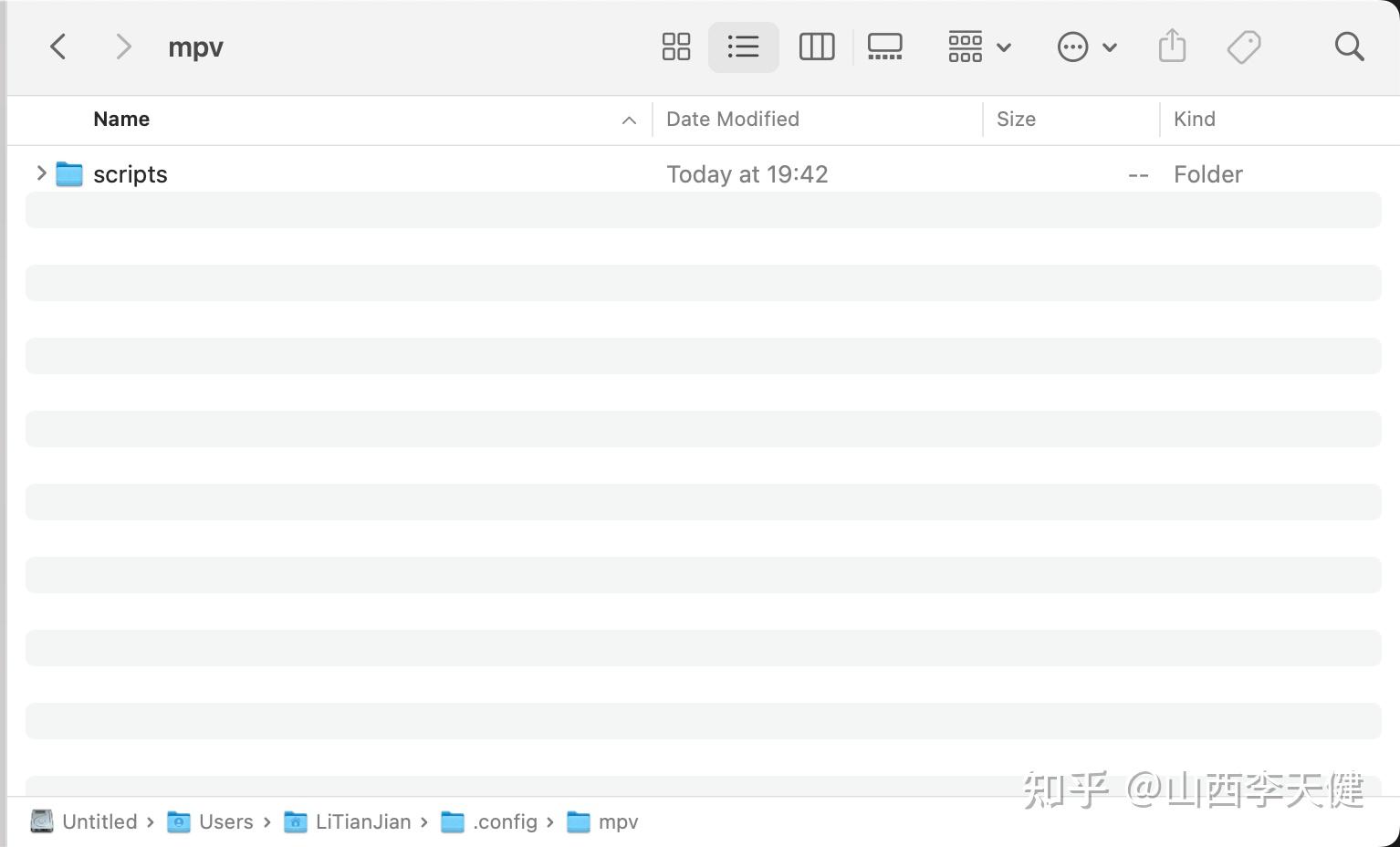This screenshot has width=1400, height=847.
Task: Switch to column view mode
Action: (x=816, y=47)
